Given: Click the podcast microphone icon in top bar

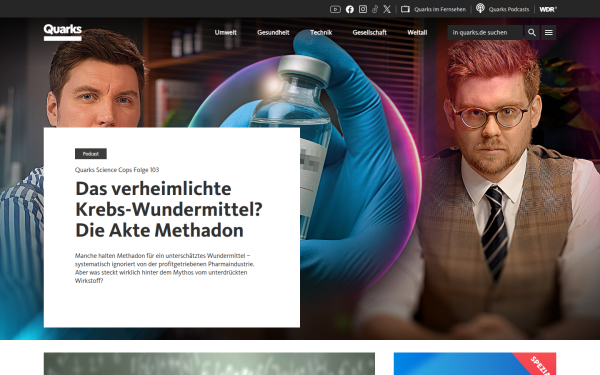Looking at the screenshot, I should (480, 8).
